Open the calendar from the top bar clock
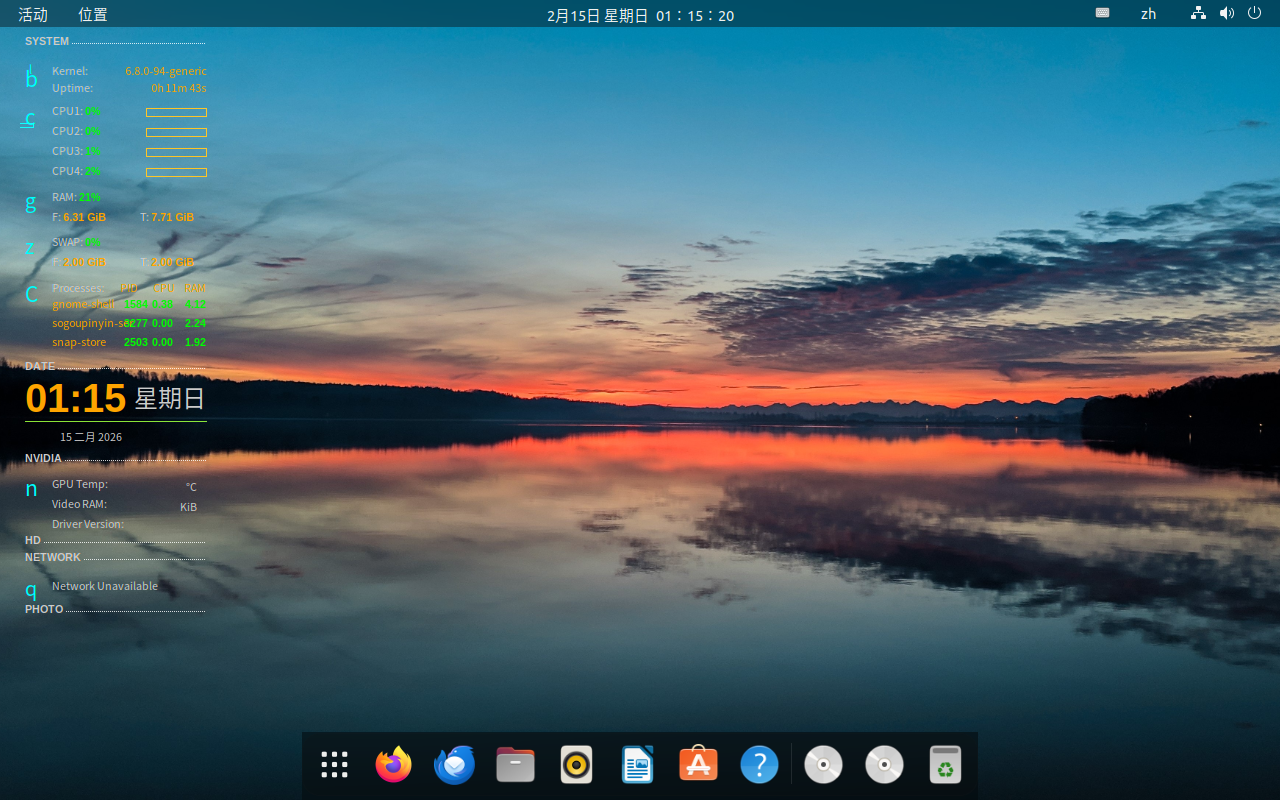1280x800 pixels. [640, 15]
